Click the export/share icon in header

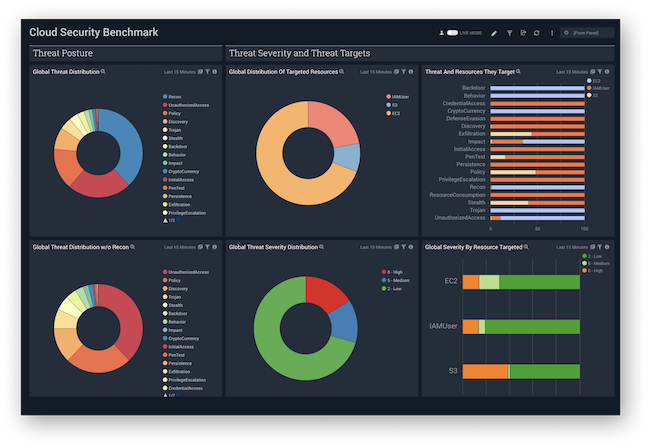point(523,33)
